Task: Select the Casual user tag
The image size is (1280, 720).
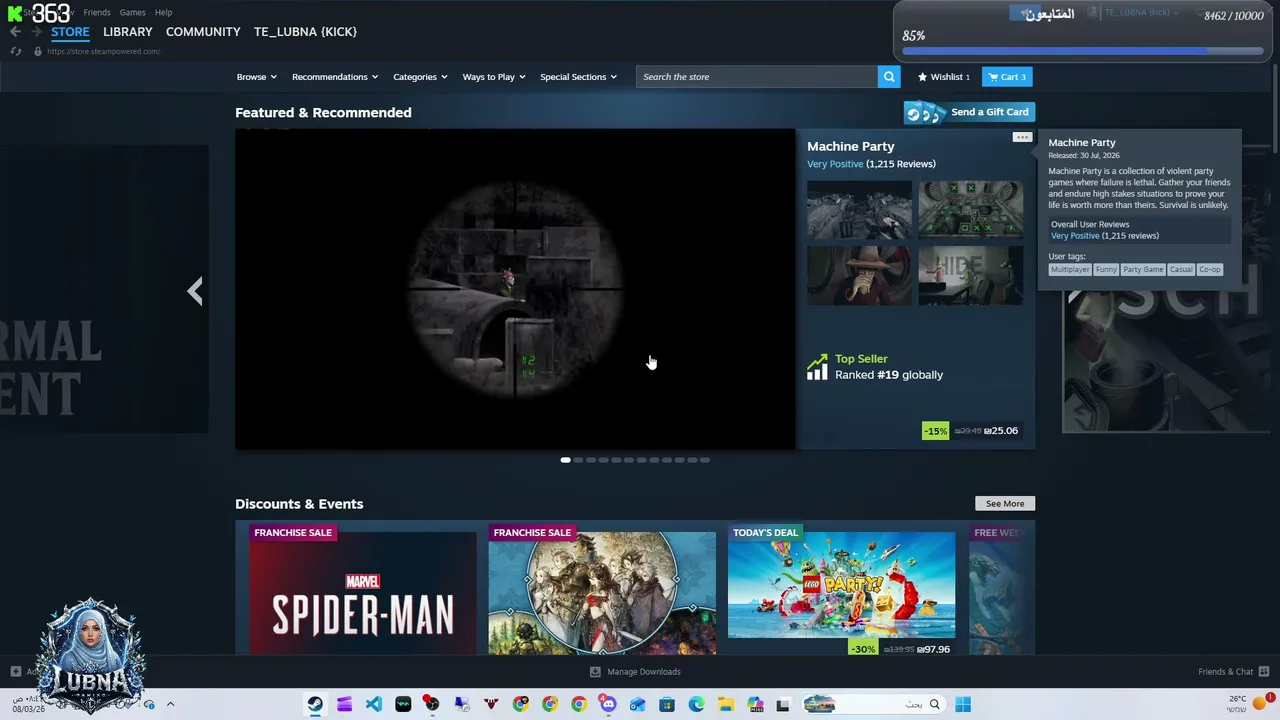Action: pyautogui.click(x=1181, y=270)
